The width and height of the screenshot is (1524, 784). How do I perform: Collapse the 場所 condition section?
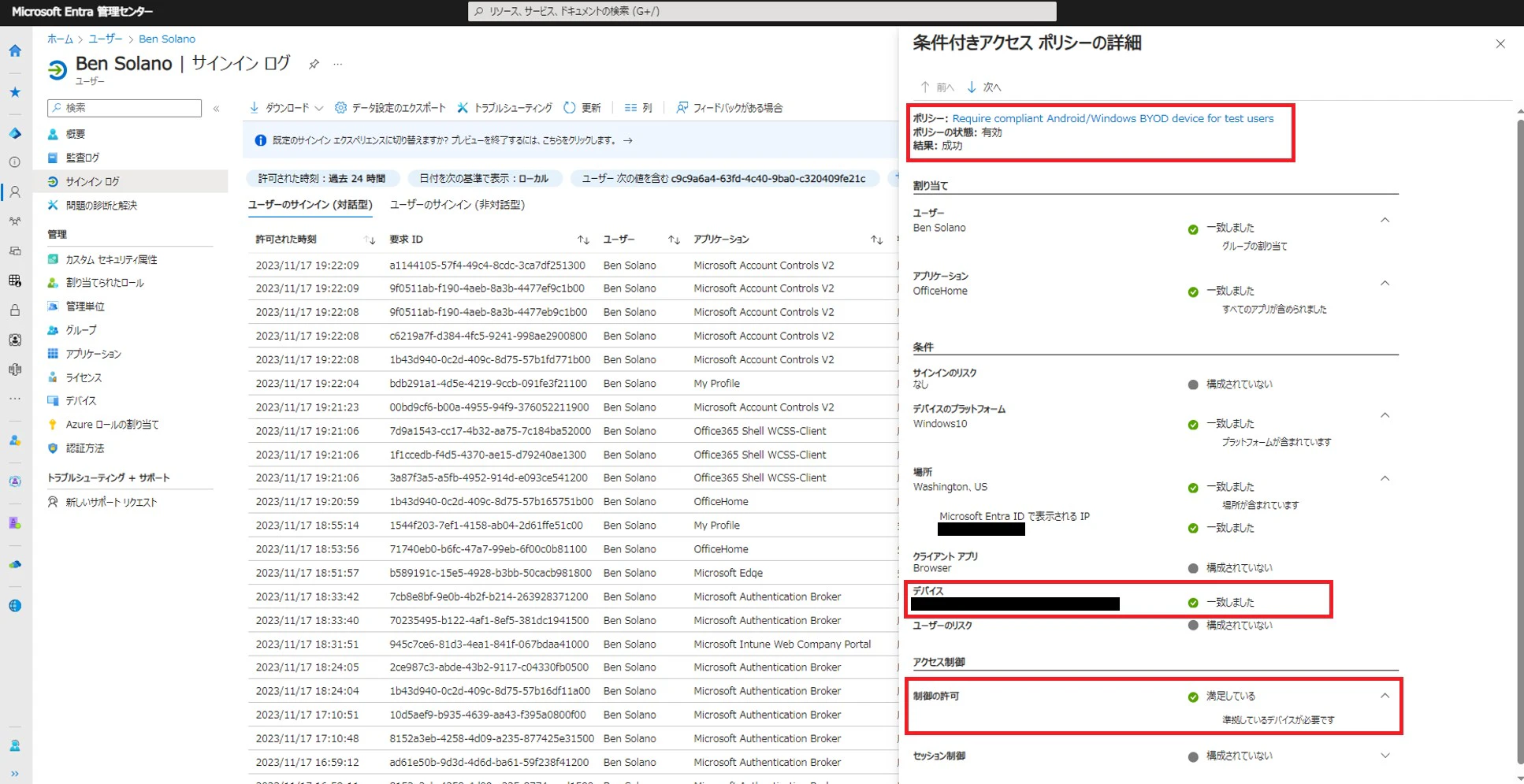1385,479
